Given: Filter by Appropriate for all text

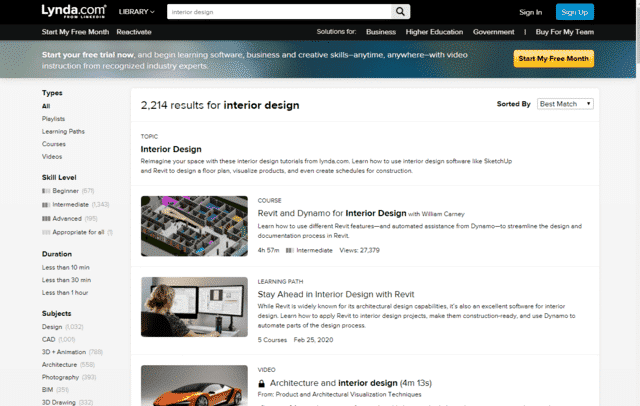Looking at the screenshot, I should [x=78, y=233].
